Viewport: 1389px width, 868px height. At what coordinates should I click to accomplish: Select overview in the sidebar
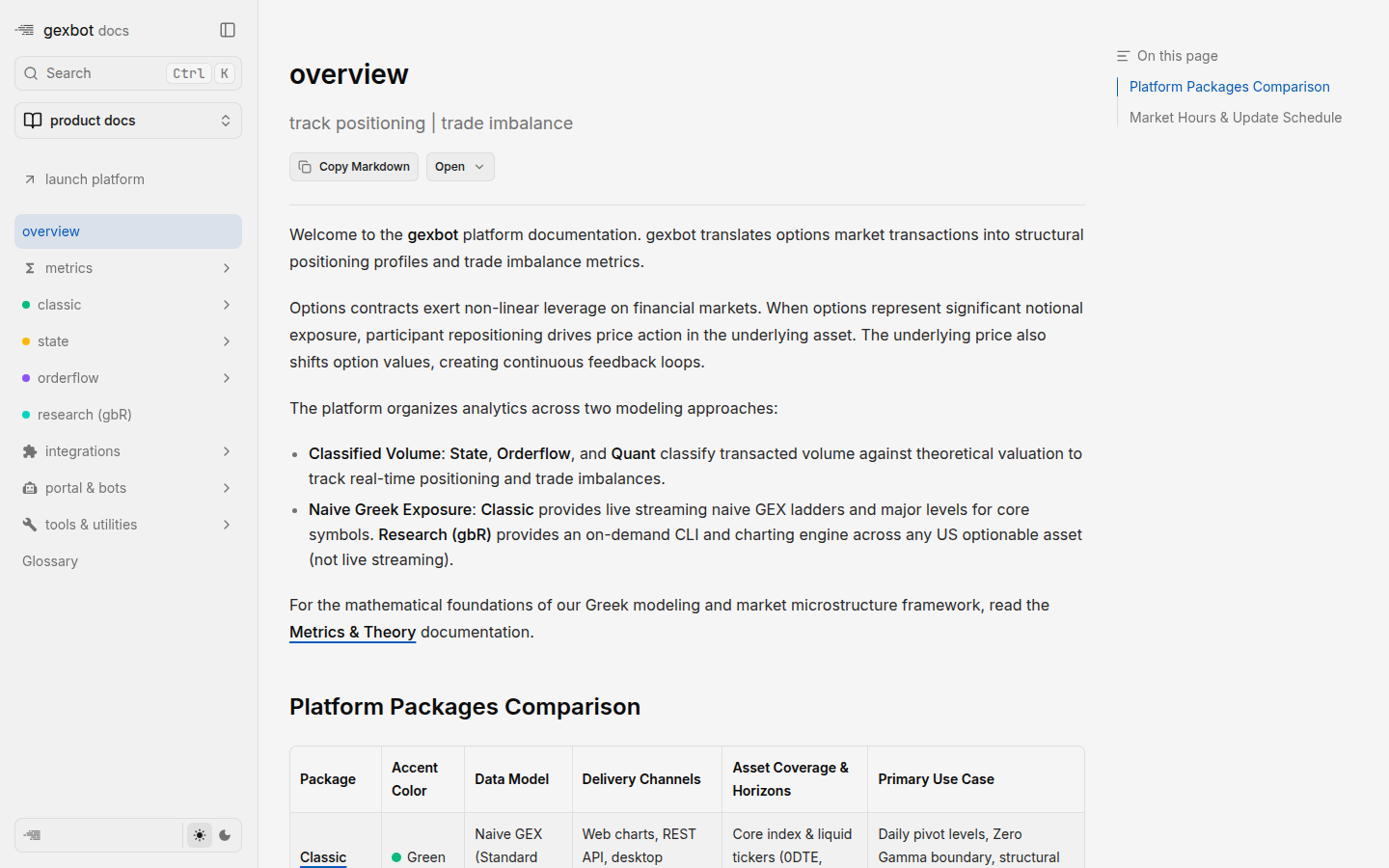click(x=128, y=231)
